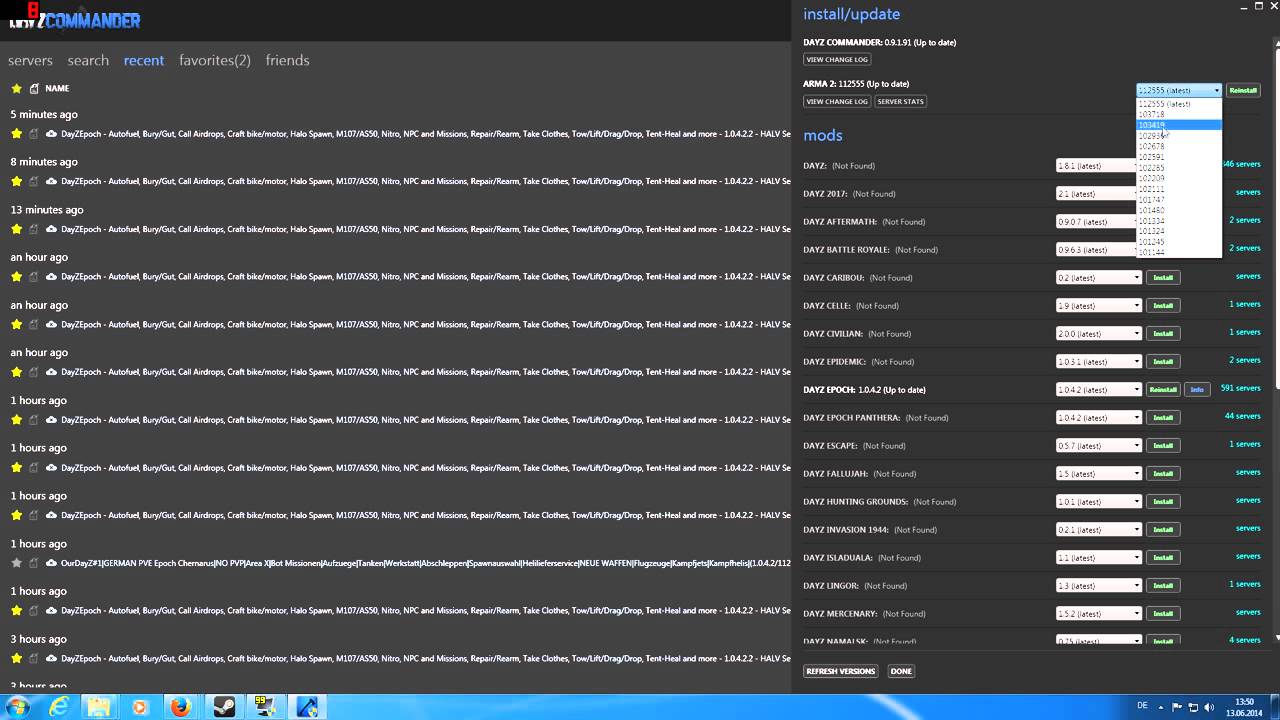Click the DayZ Commander taskbar icon
The height and width of the screenshot is (720, 1280).
[x=308, y=707]
